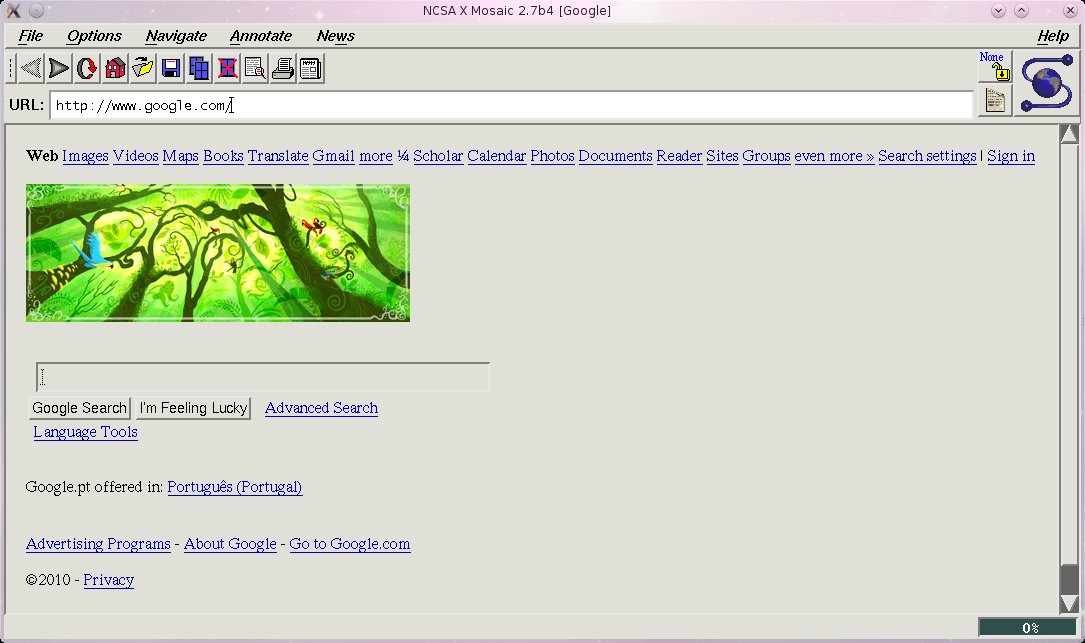Click the rainforest Google doodle image
Screen dimensions: 1085x643
coord(218,253)
